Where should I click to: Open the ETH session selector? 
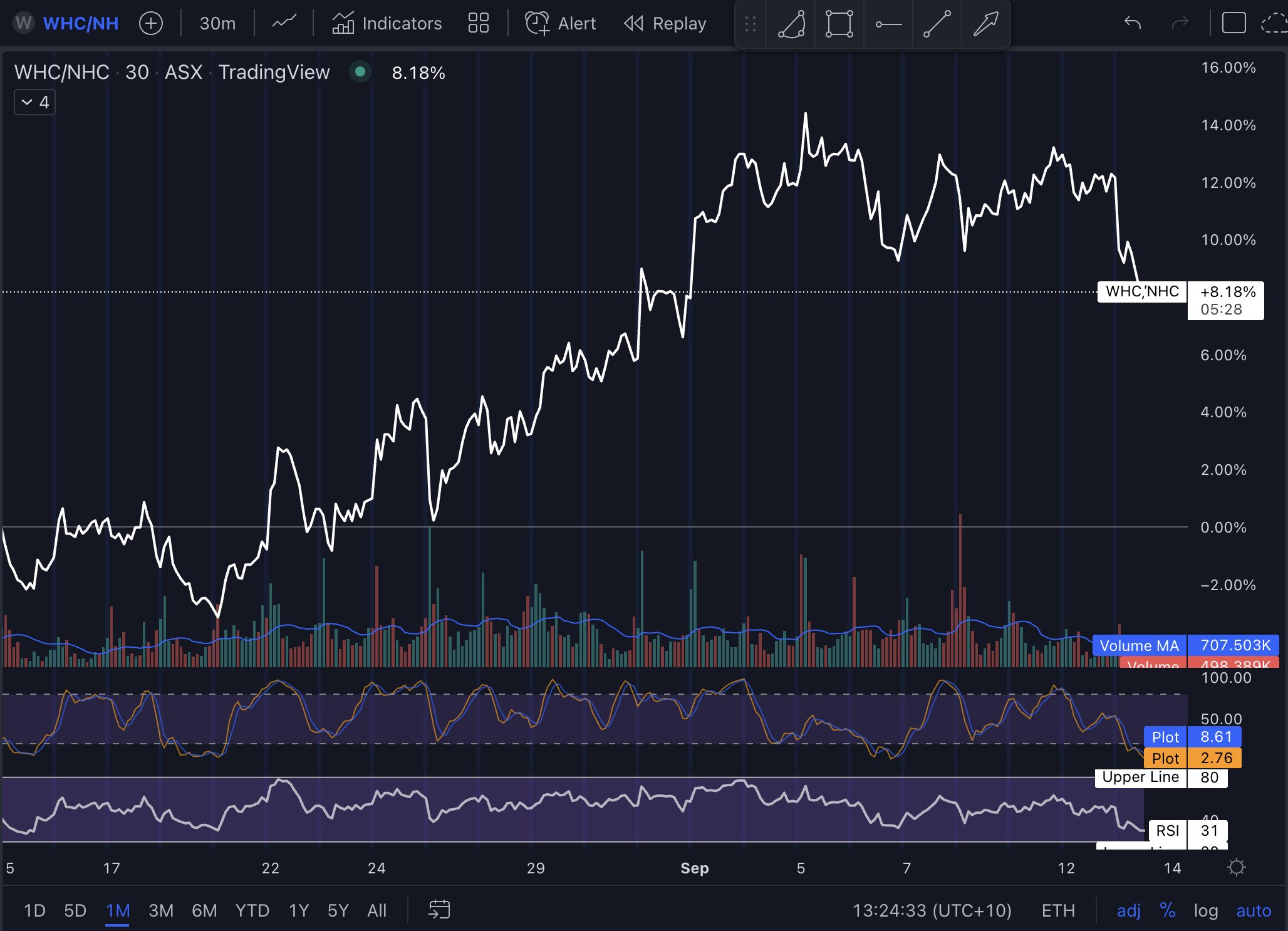(1058, 910)
